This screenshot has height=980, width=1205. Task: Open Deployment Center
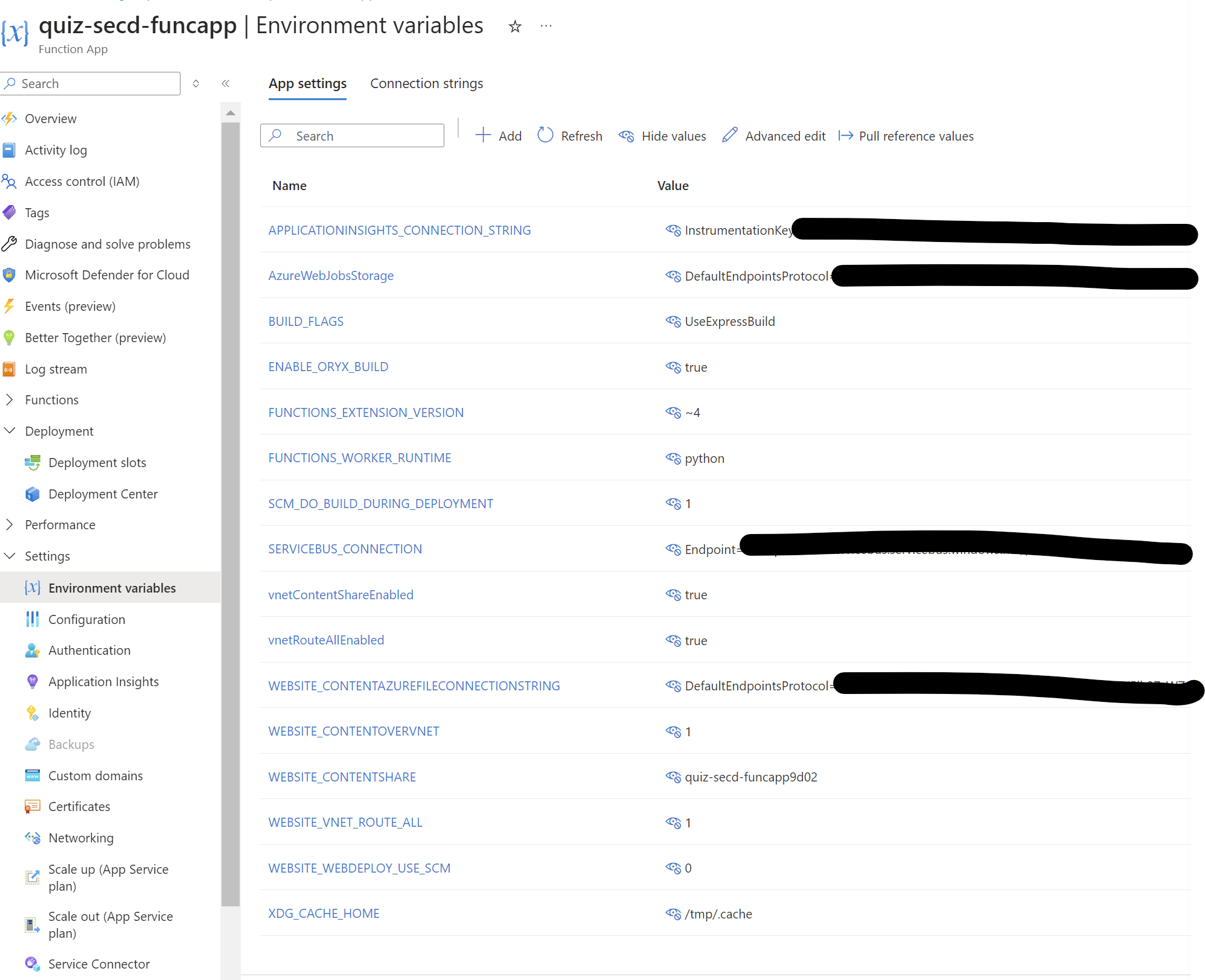click(103, 494)
